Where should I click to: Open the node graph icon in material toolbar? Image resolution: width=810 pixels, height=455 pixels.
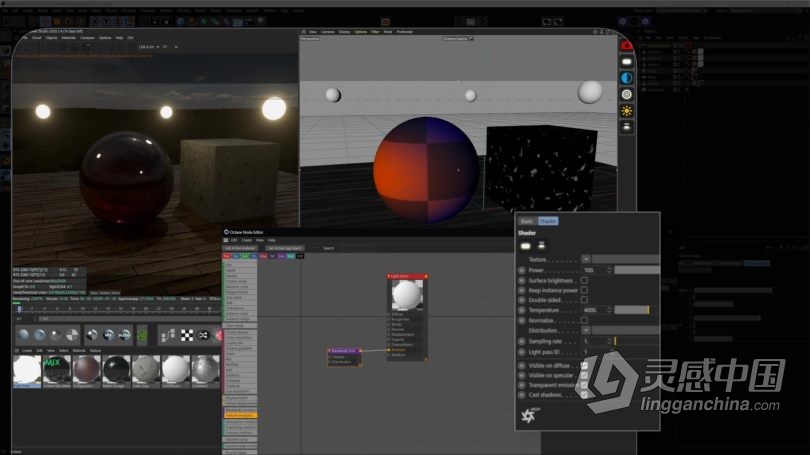click(x=168, y=336)
